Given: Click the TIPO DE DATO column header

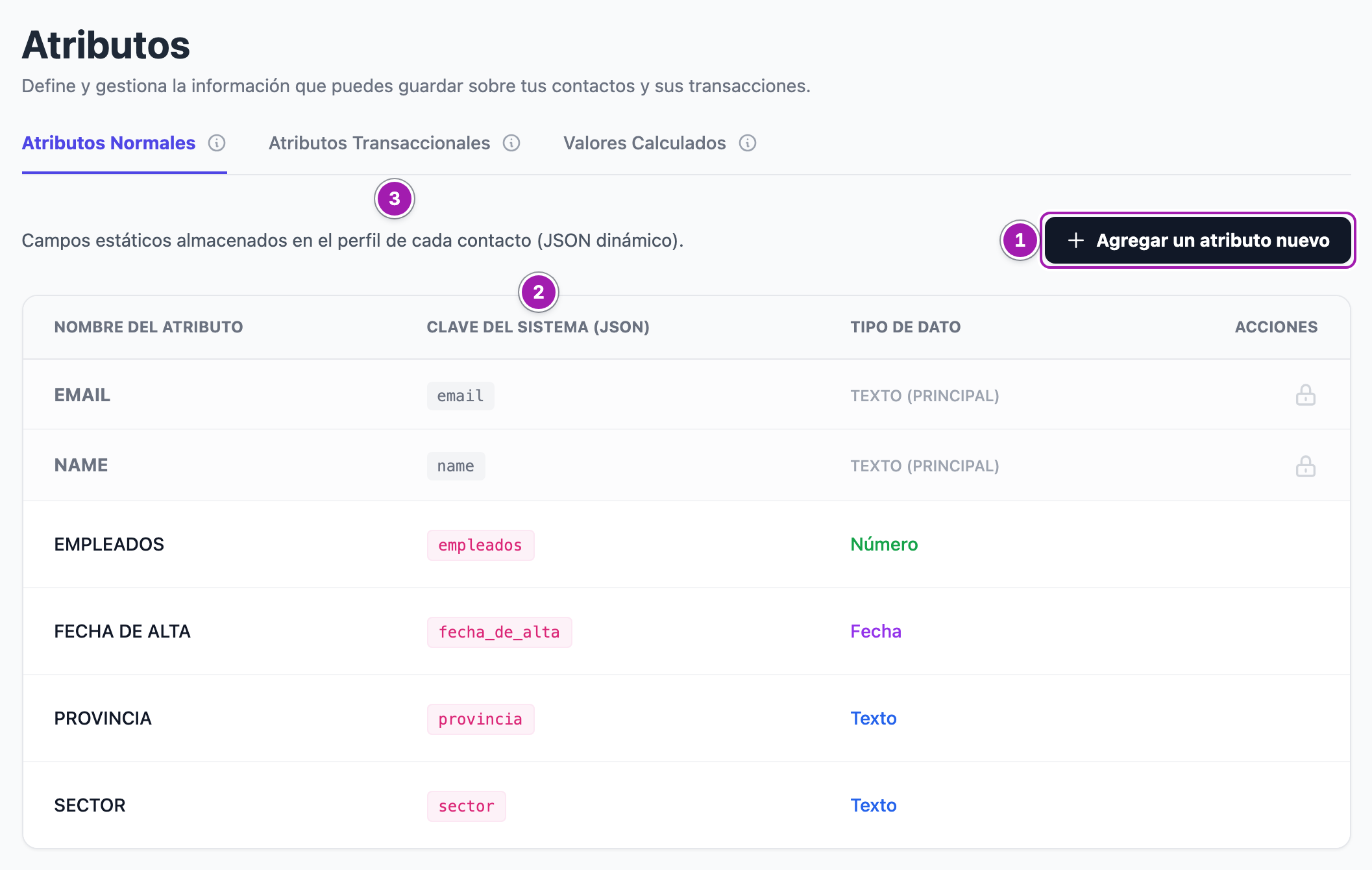Looking at the screenshot, I should click(905, 327).
